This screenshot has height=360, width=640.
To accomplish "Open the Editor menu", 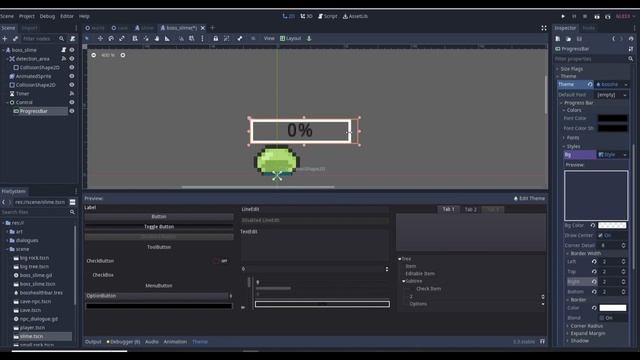I will click(67, 16).
